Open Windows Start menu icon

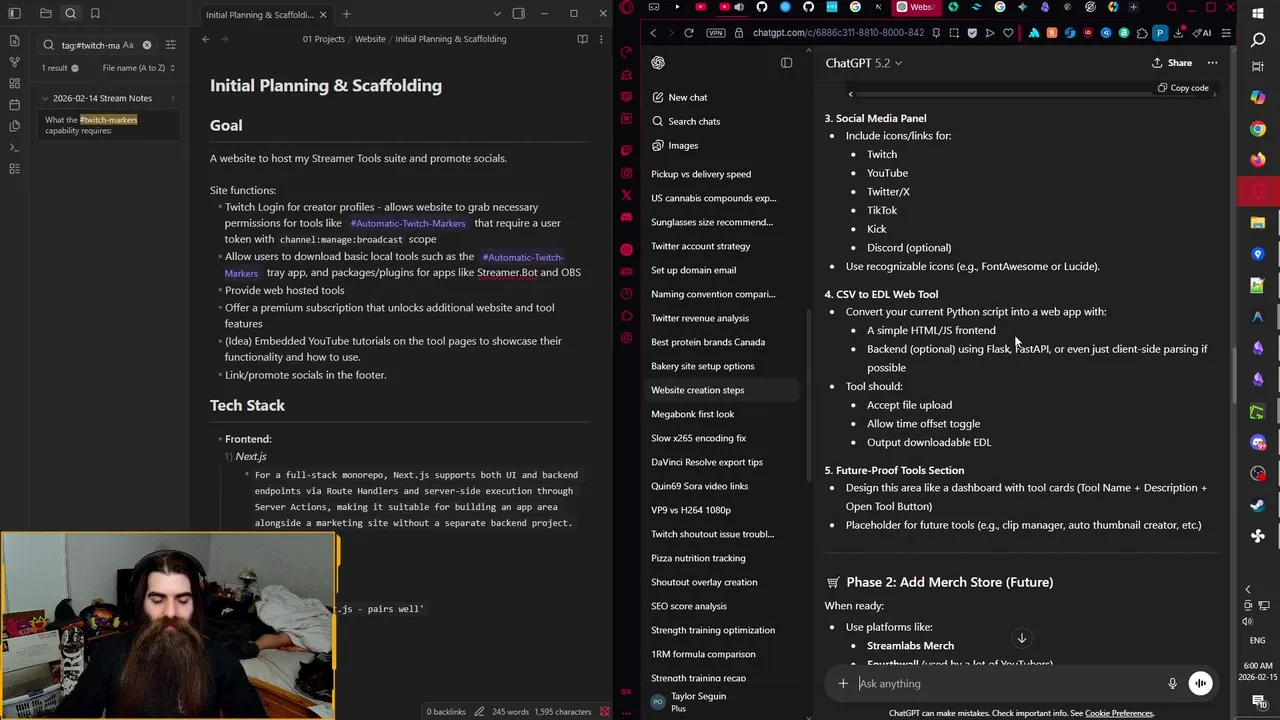pos(1258,13)
